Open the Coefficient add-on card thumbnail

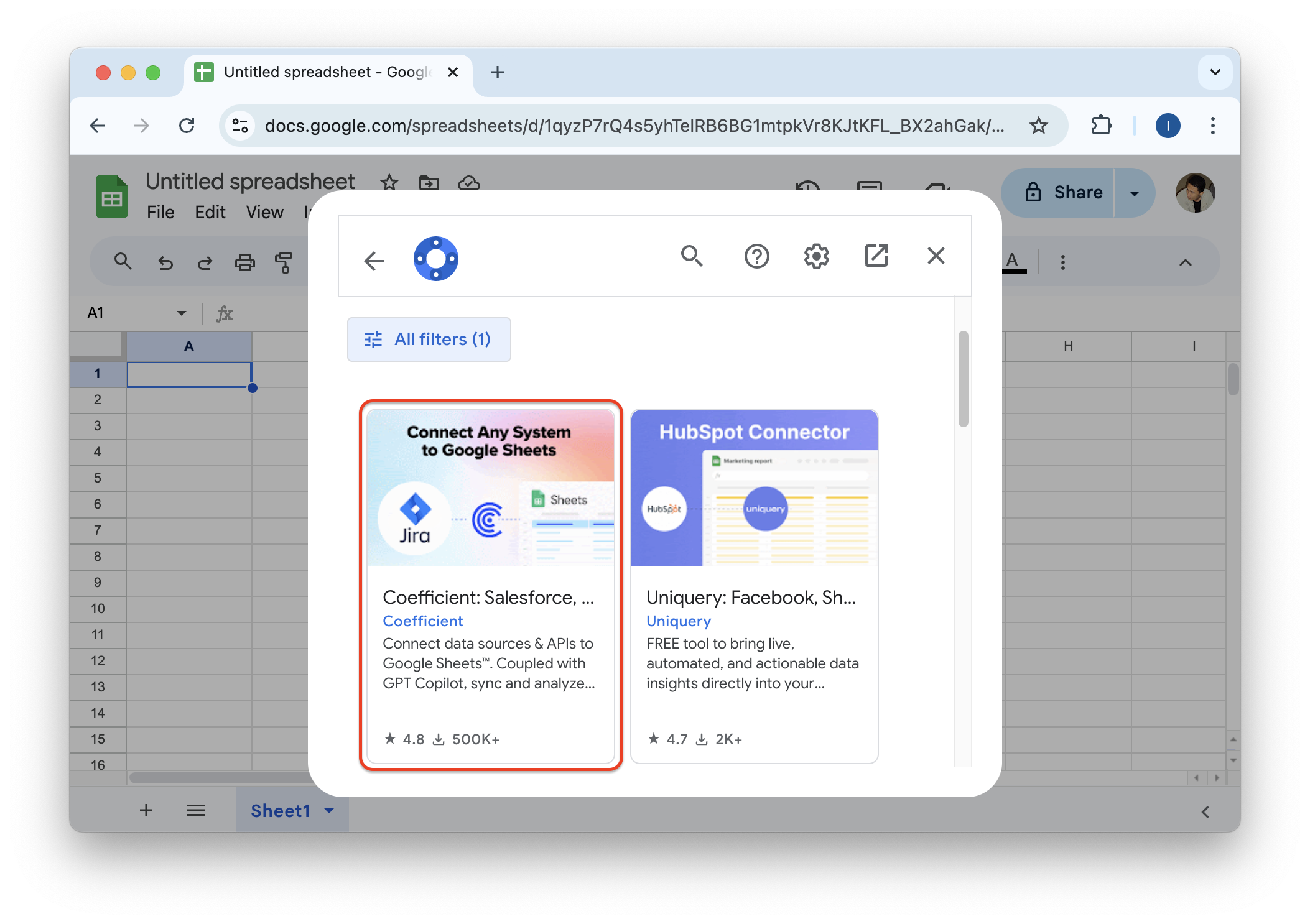click(490, 488)
